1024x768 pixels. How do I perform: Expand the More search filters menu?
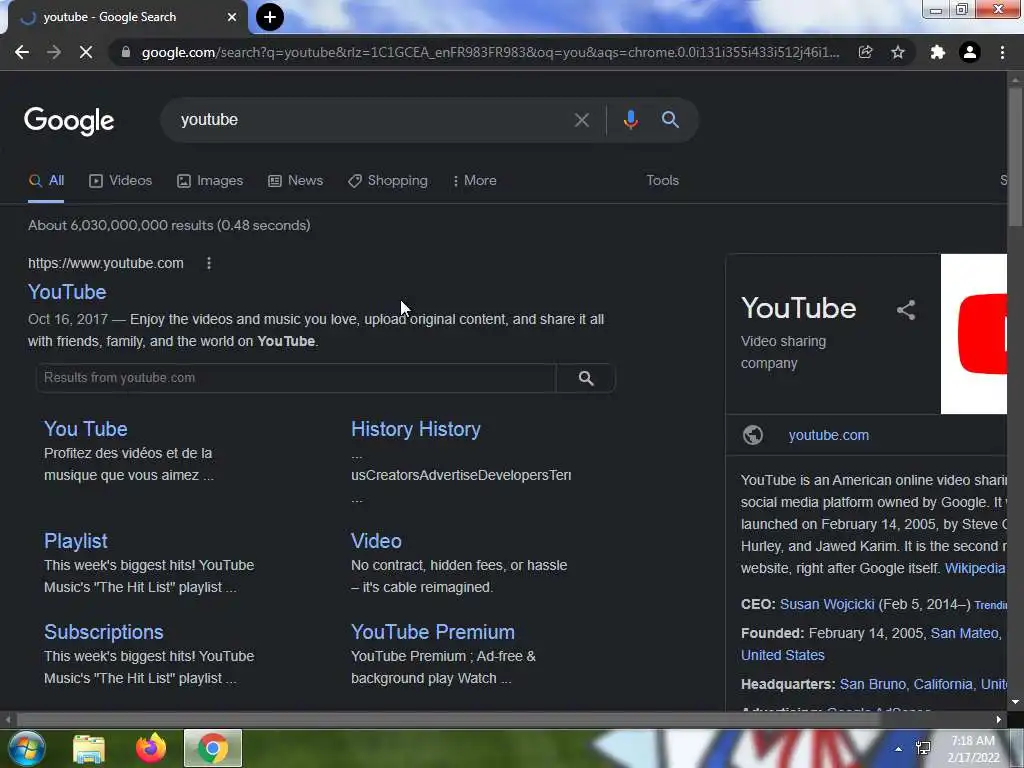point(474,181)
